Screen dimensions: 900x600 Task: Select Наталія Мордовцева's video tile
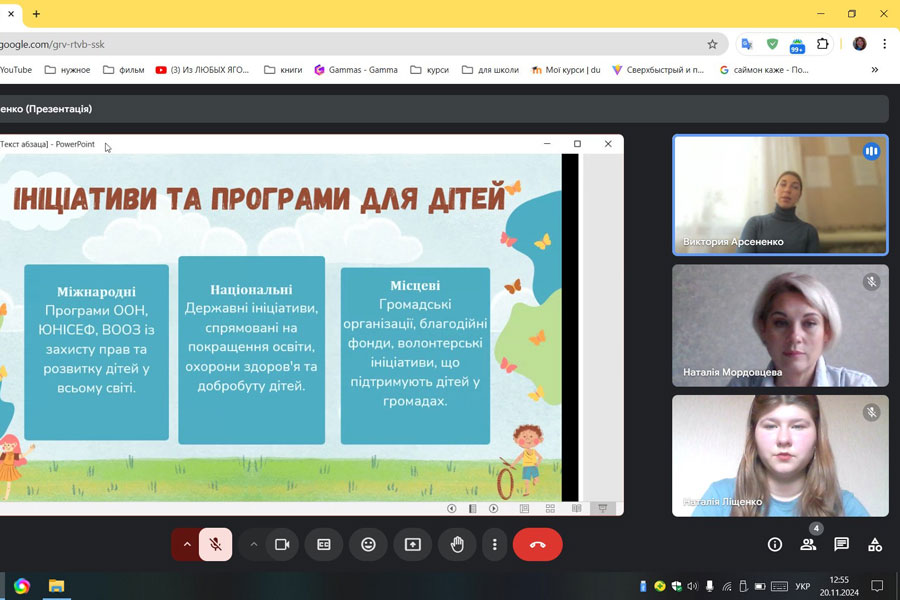point(779,325)
